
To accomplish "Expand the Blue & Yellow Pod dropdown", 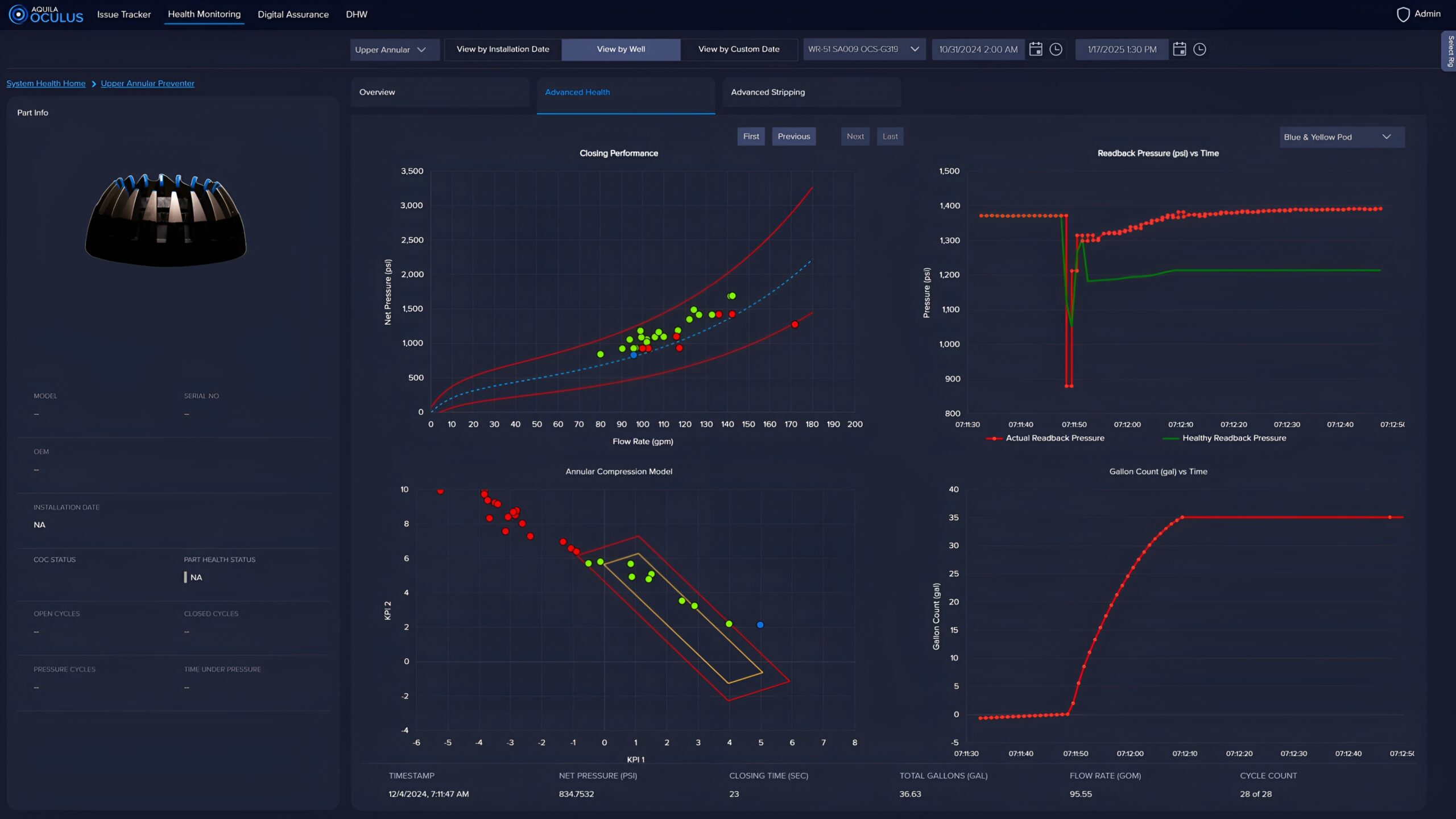I will pyautogui.click(x=1341, y=137).
